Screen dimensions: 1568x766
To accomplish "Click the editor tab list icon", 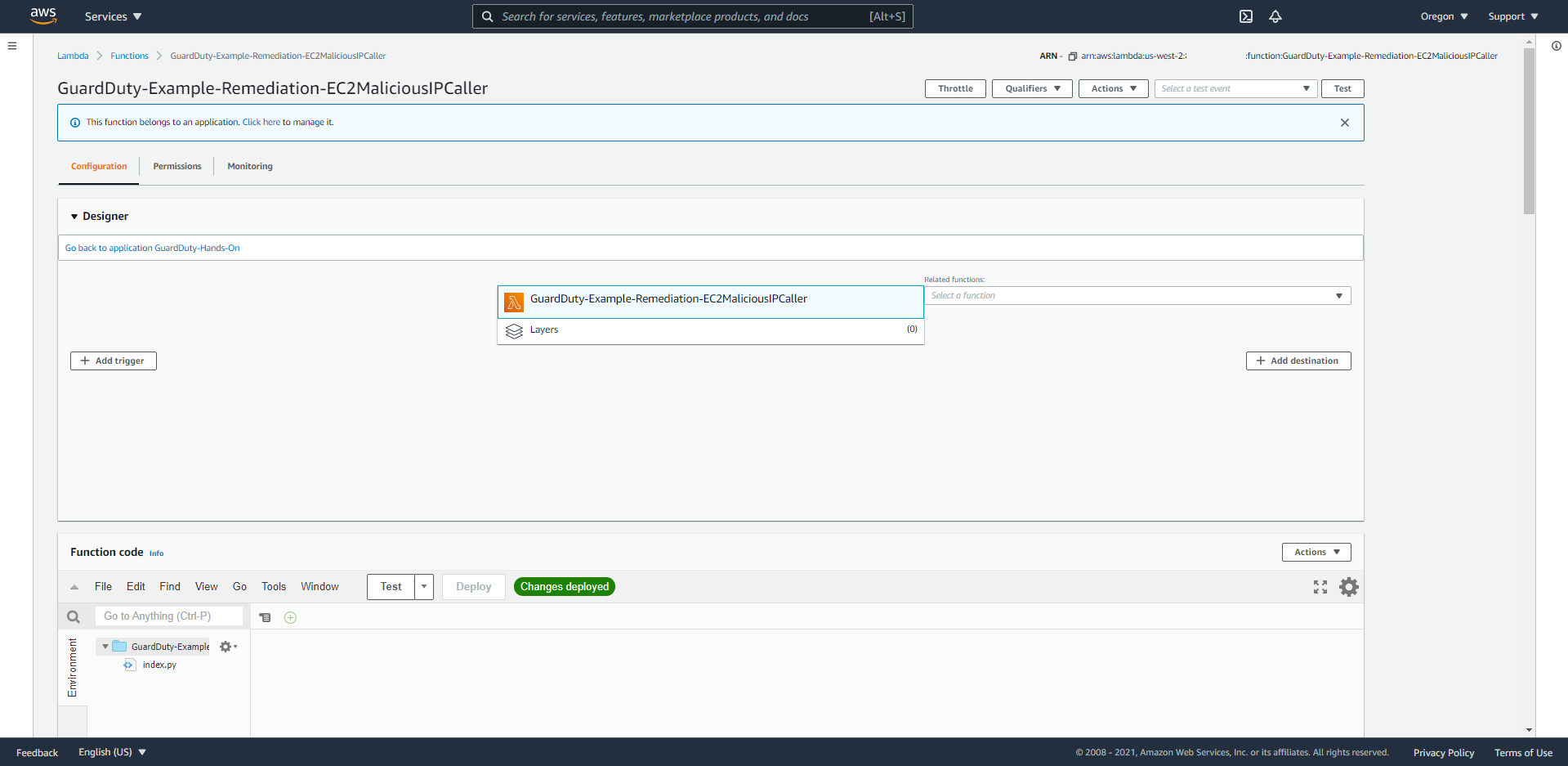I will (x=265, y=617).
